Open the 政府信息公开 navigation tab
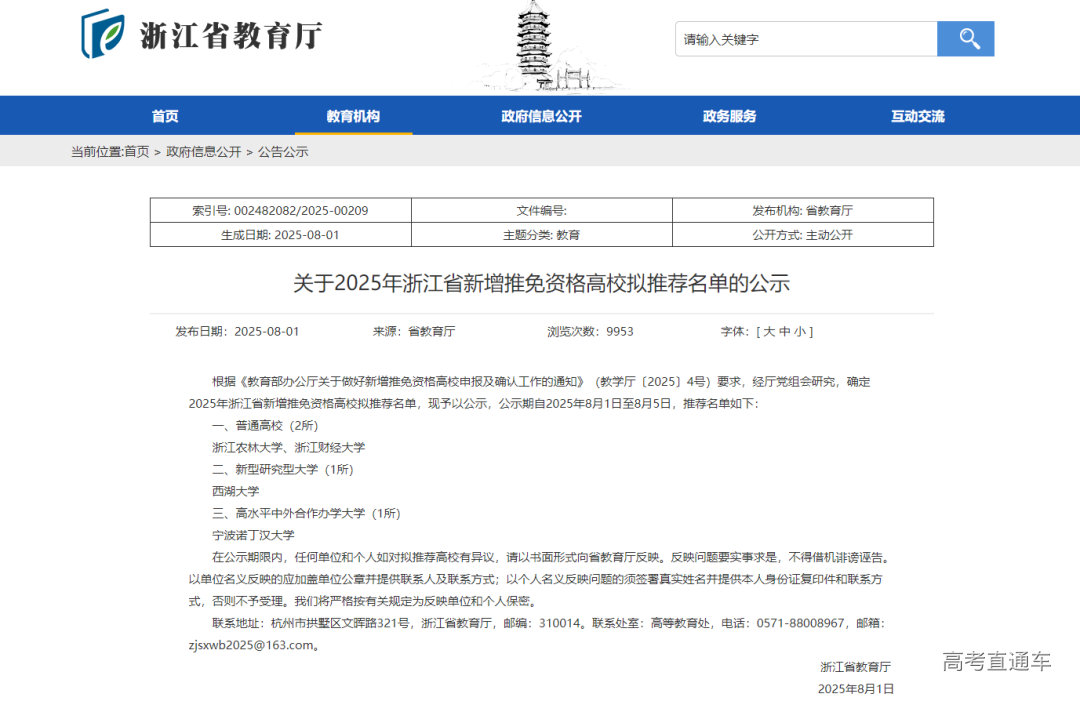 pos(541,116)
